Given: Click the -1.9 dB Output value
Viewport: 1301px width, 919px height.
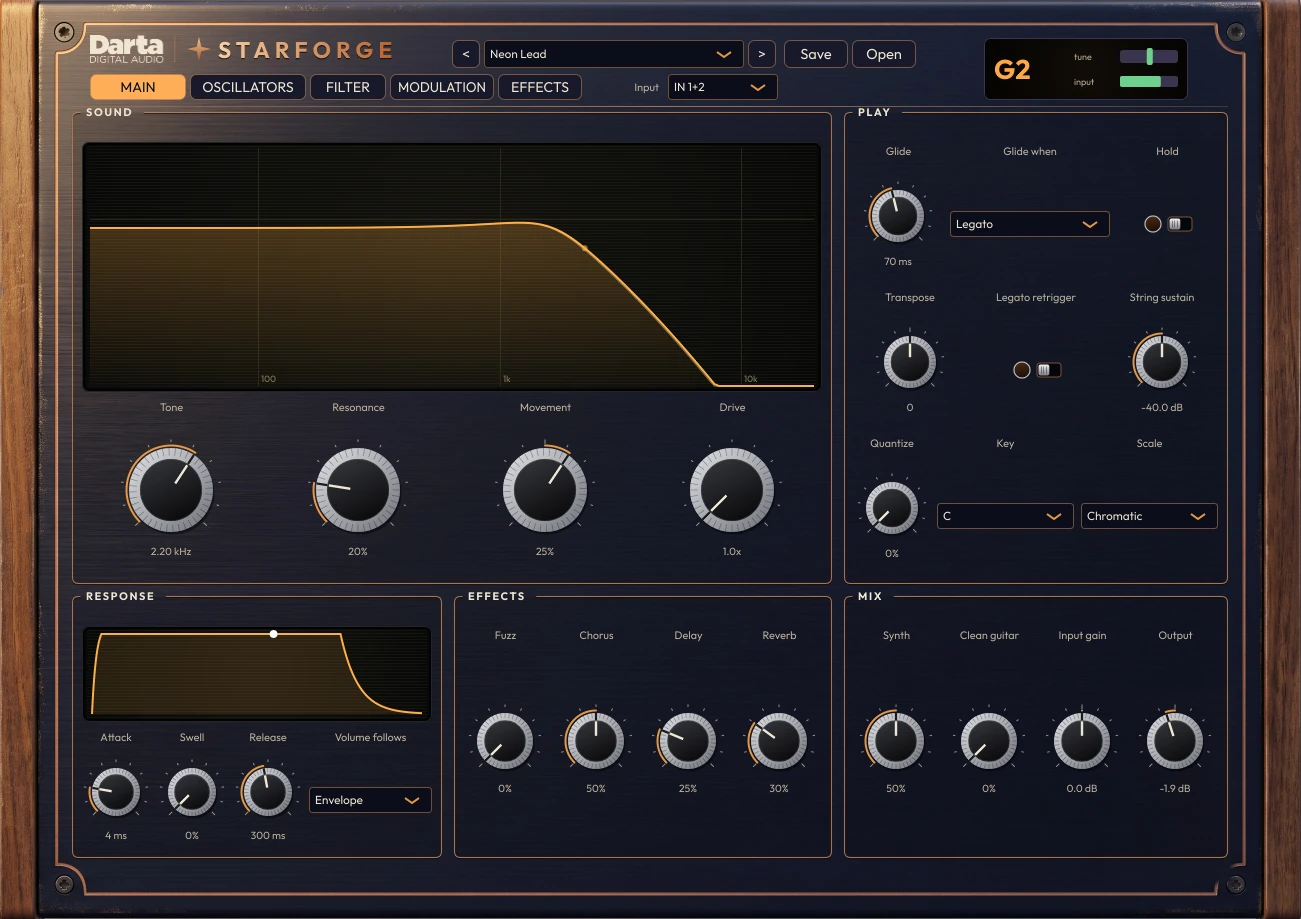Looking at the screenshot, I should pos(1175,789).
